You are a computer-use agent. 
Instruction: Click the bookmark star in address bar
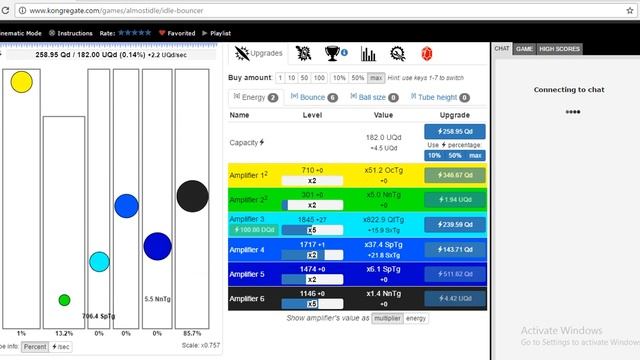(x=630, y=11)
